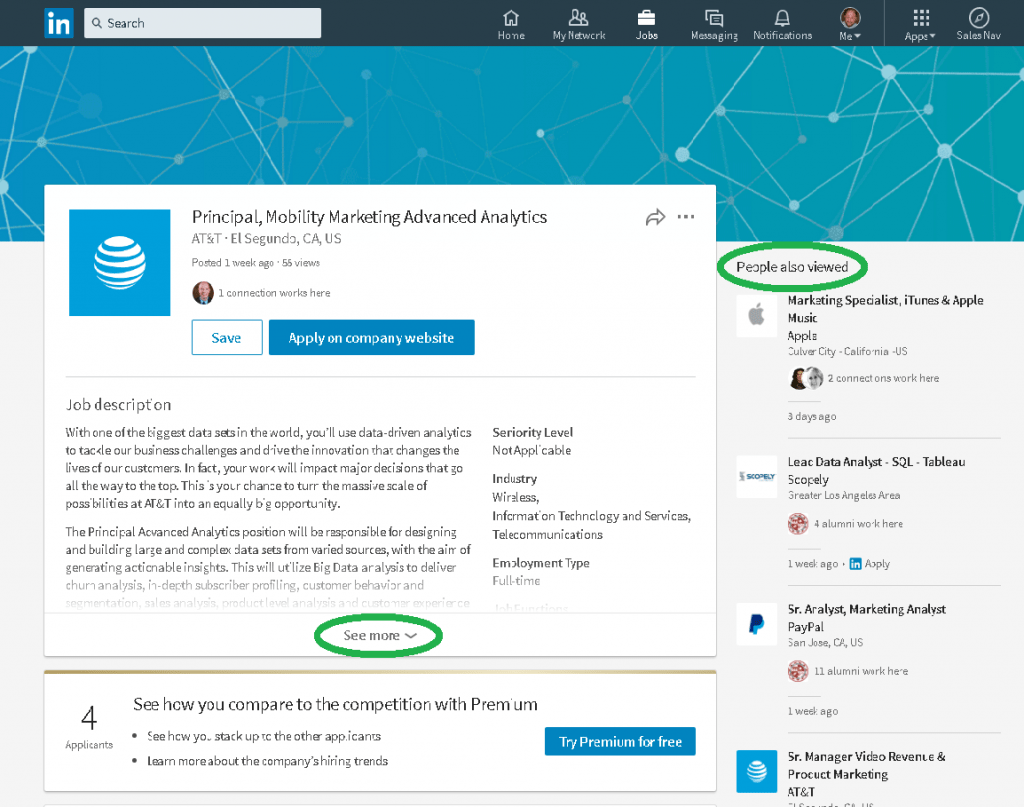Click the LinkedIn Apply icon on Scopely job
Screen dimensions: 1024x807
[x=855, y=564]
